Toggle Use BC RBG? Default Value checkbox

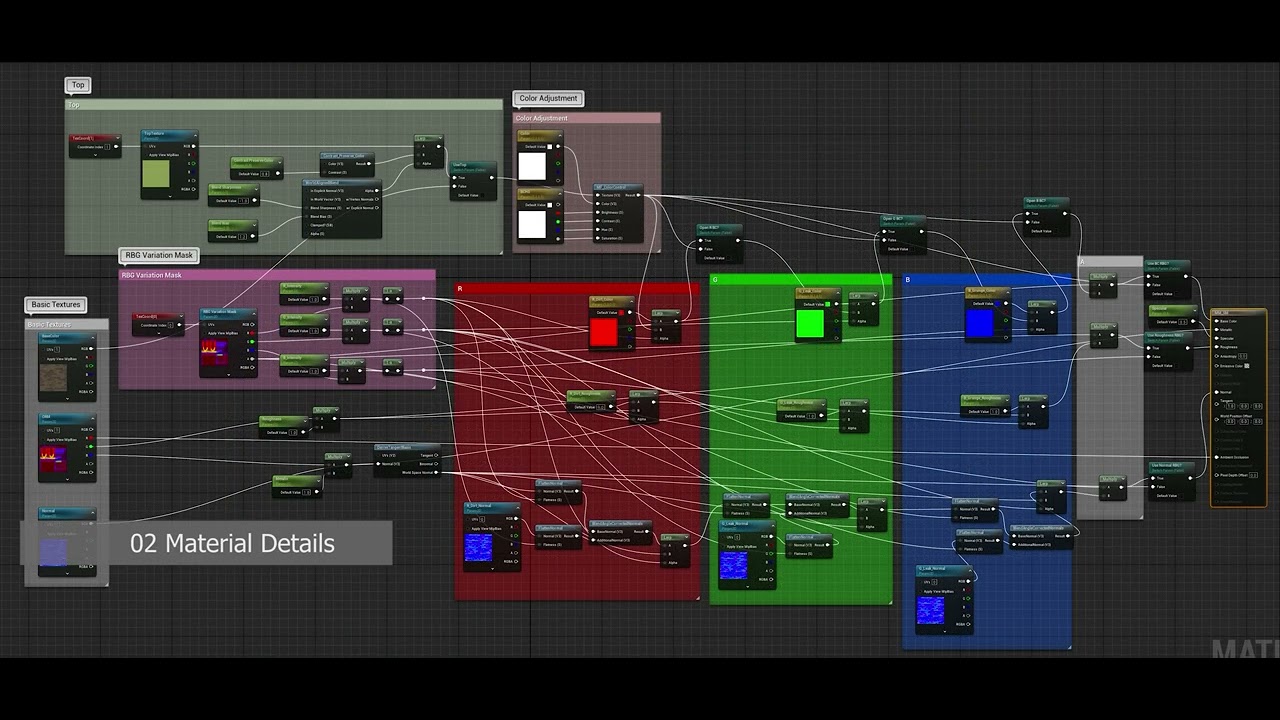point(1177,294)
